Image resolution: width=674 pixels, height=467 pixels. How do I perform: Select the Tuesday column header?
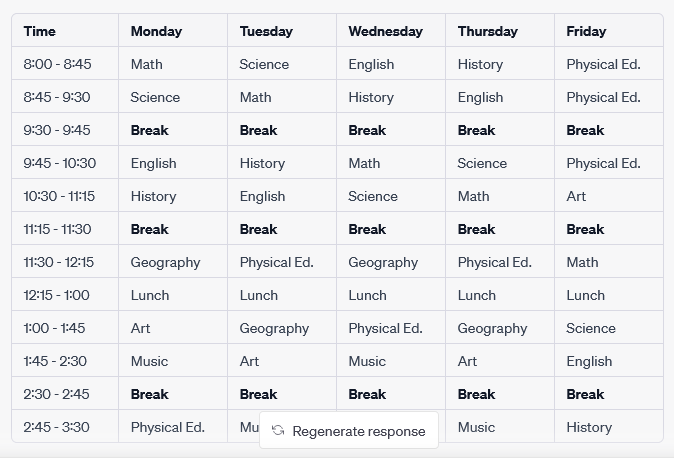pos(266,31)
